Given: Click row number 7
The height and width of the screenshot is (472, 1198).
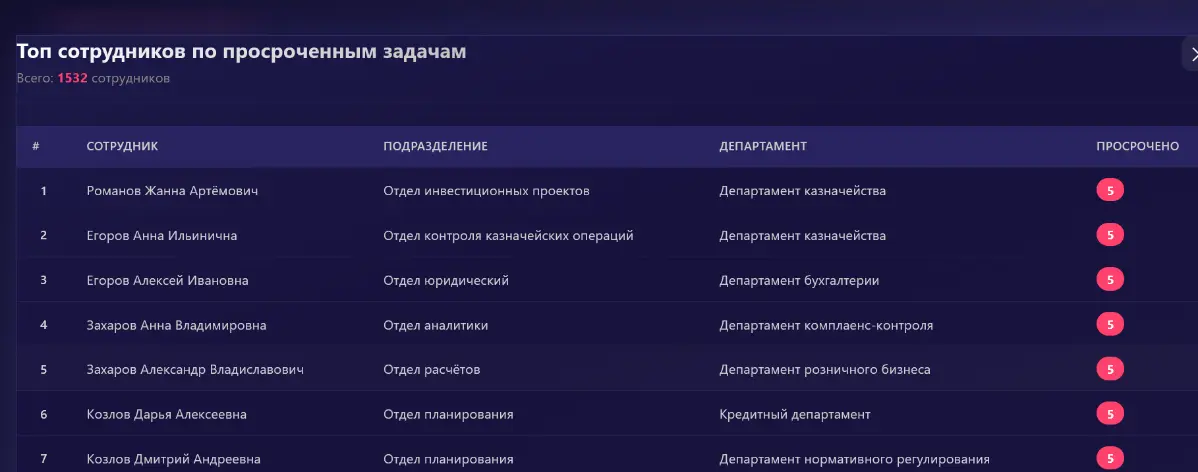Looking at the screenshot, I should point(44,460).
